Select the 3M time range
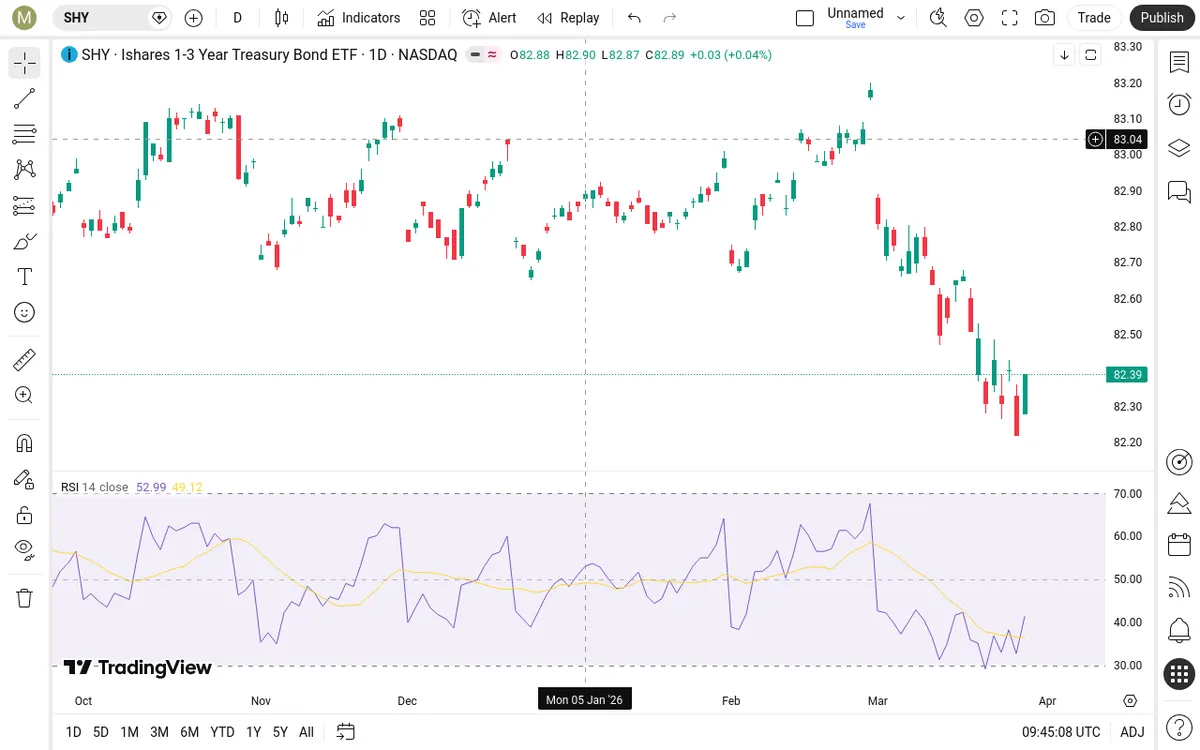The width and height of the screenshot is (1200, 750). [159, 732]
